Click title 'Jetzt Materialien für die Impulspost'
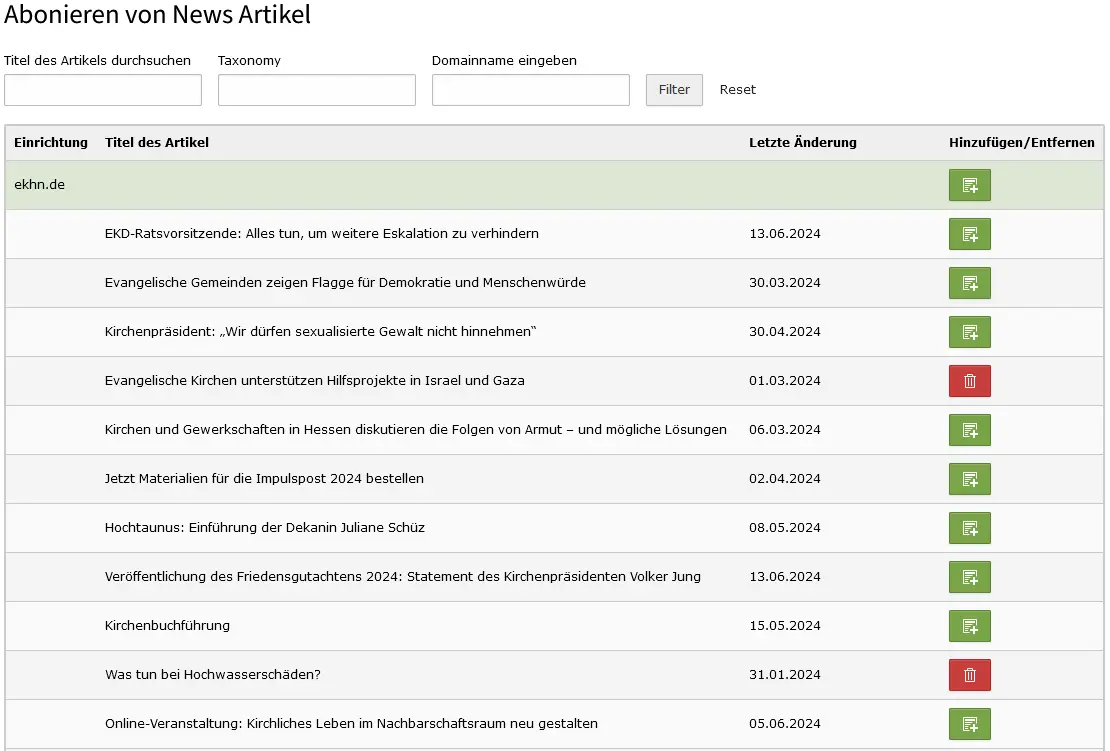This screenshot has height=751, width=1110. click(264, 478)
